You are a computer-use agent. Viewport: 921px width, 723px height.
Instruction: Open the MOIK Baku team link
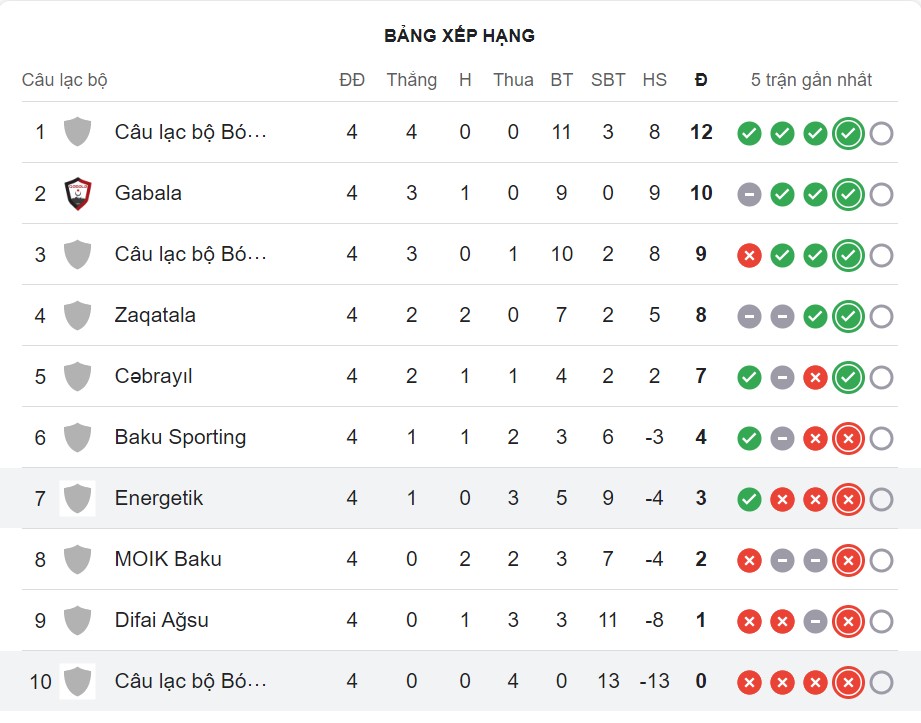coord(168,559)
